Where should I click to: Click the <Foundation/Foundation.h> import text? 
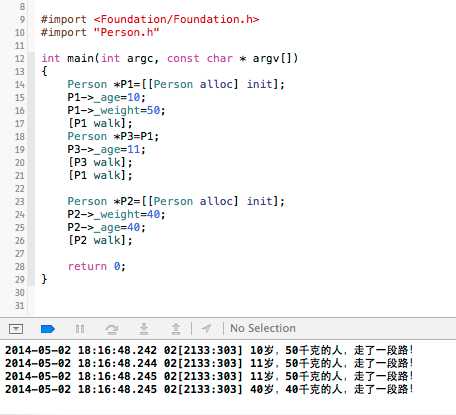click(x=177, y=19)
